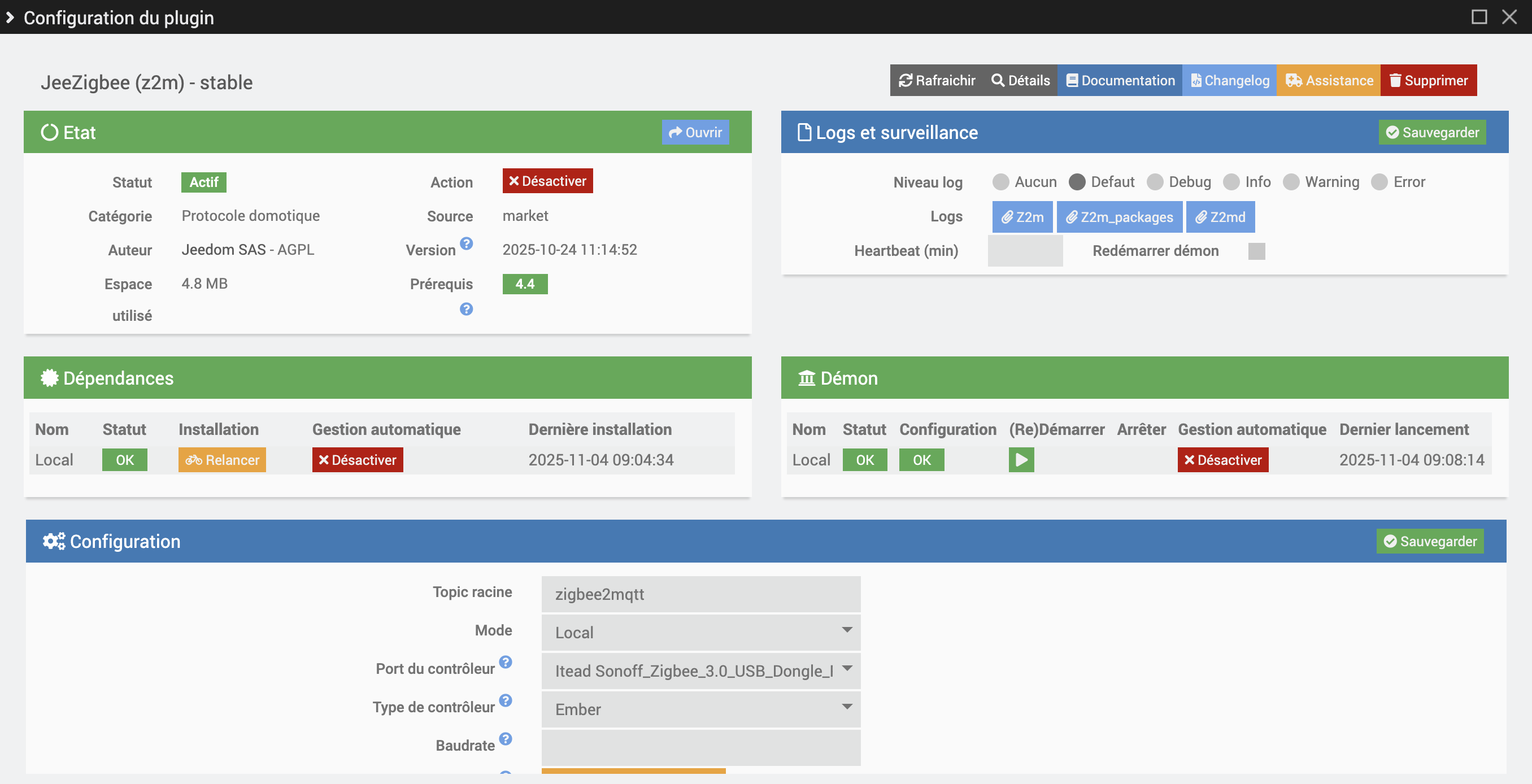The image size is (1532, 784).
Task: Open Type de contrôleur dropdown showing Ember
Action: (700, 709)
